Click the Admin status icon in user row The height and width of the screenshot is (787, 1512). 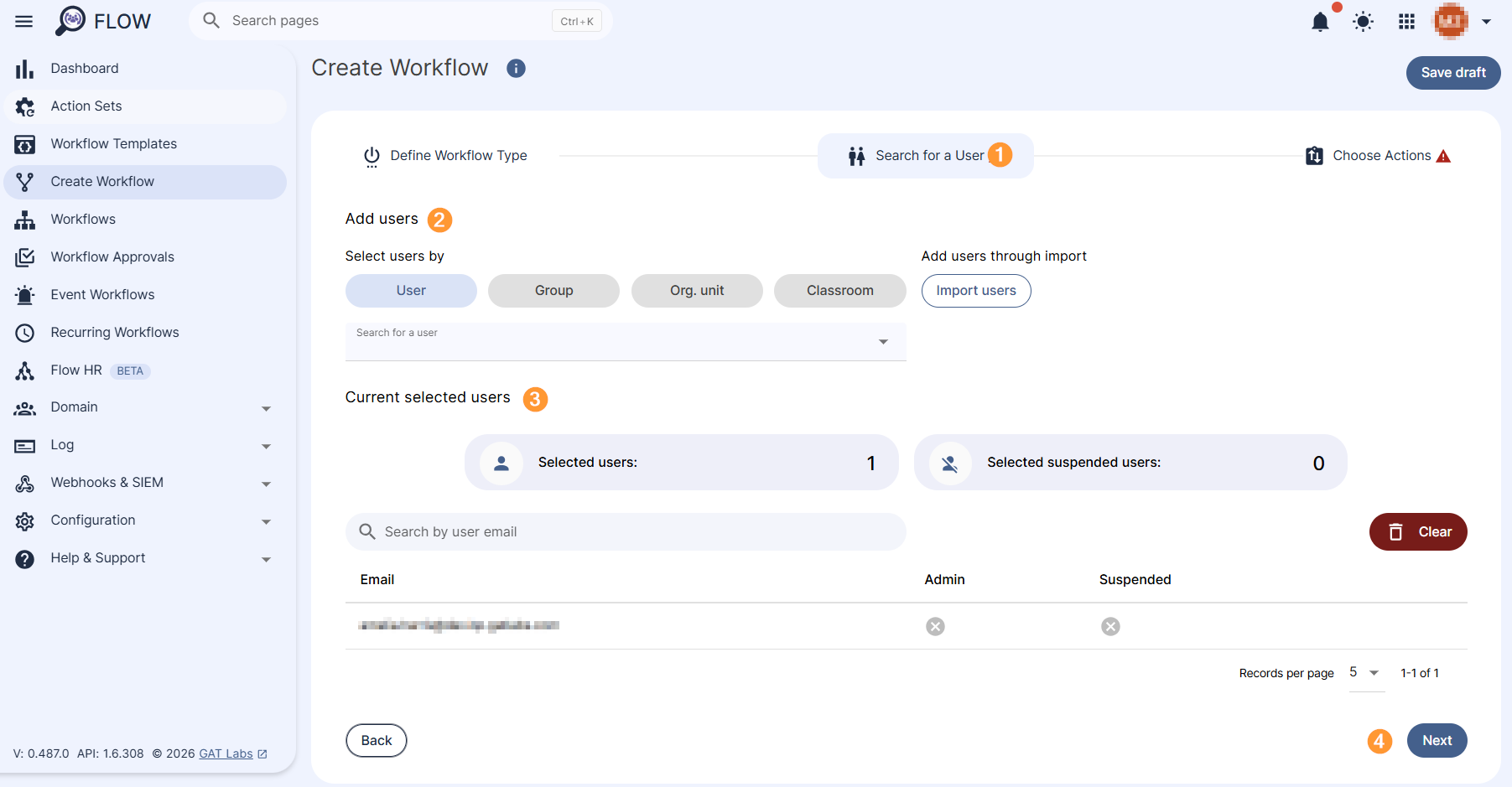tap(935, 627)
